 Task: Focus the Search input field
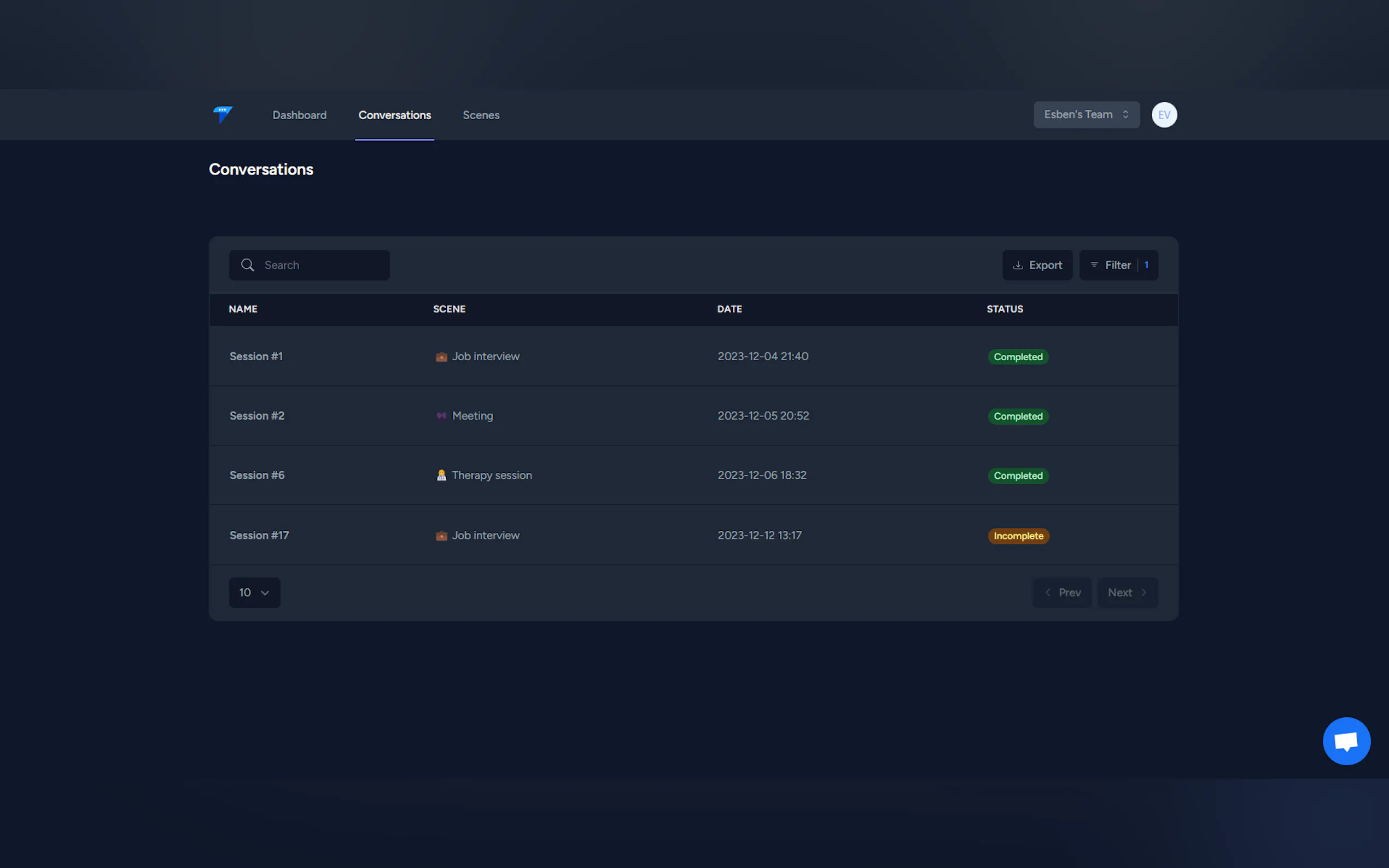pos(309,265)
